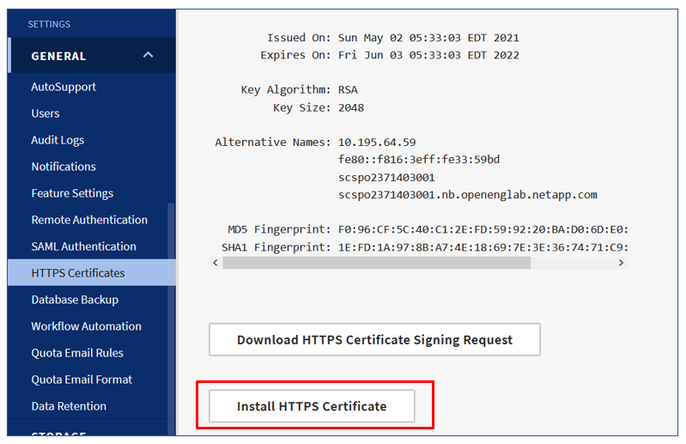Click the Issued On date value
The height and width of the screenshot is (444, 686).
point(428,38)
